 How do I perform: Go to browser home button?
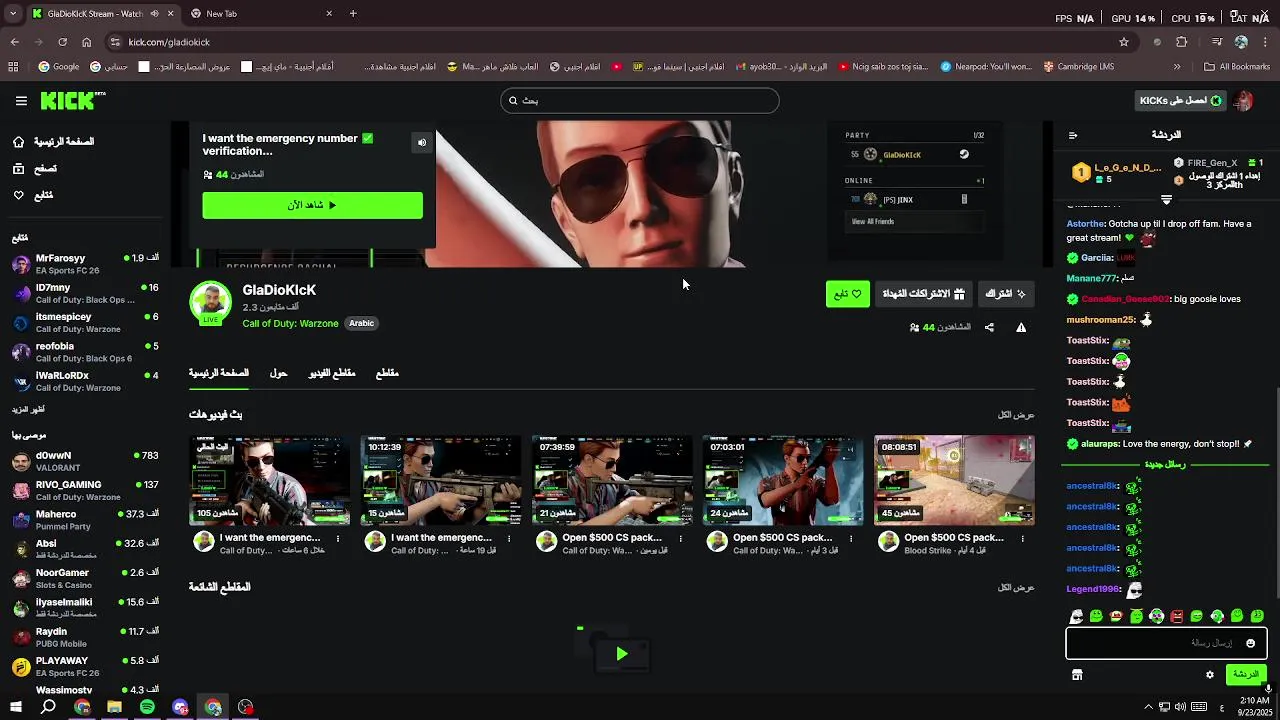(x=86, y=42)
